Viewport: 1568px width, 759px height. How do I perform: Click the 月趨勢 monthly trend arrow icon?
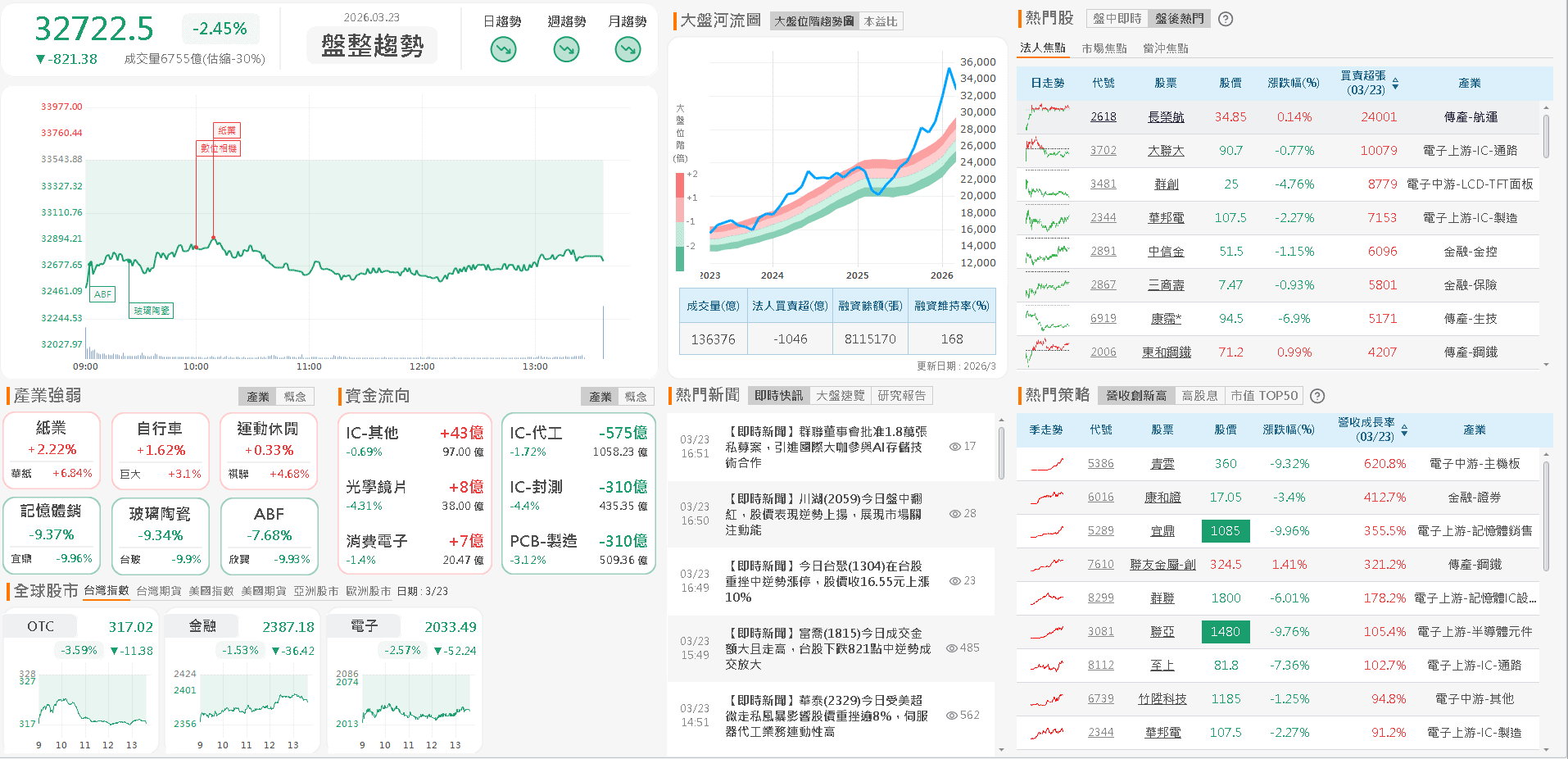628,49
